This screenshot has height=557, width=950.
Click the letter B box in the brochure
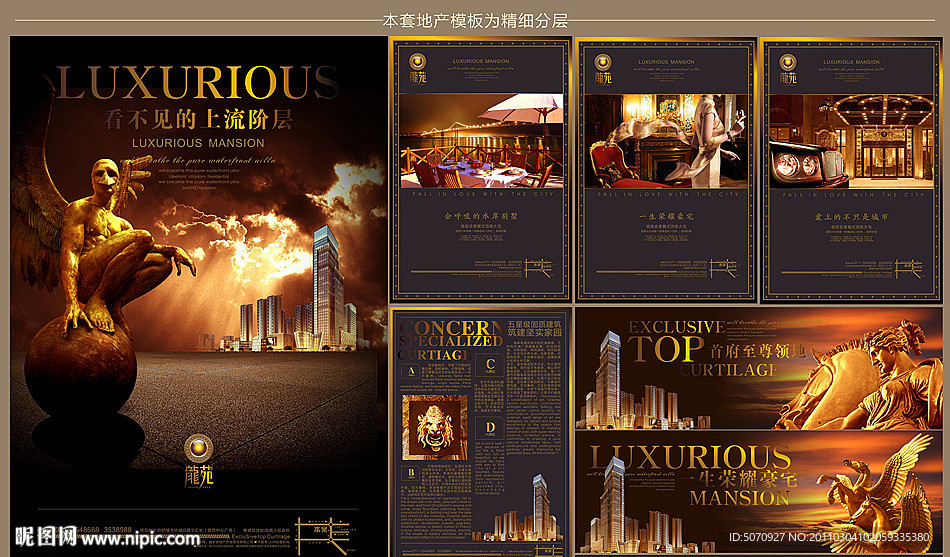coord(411,473)
